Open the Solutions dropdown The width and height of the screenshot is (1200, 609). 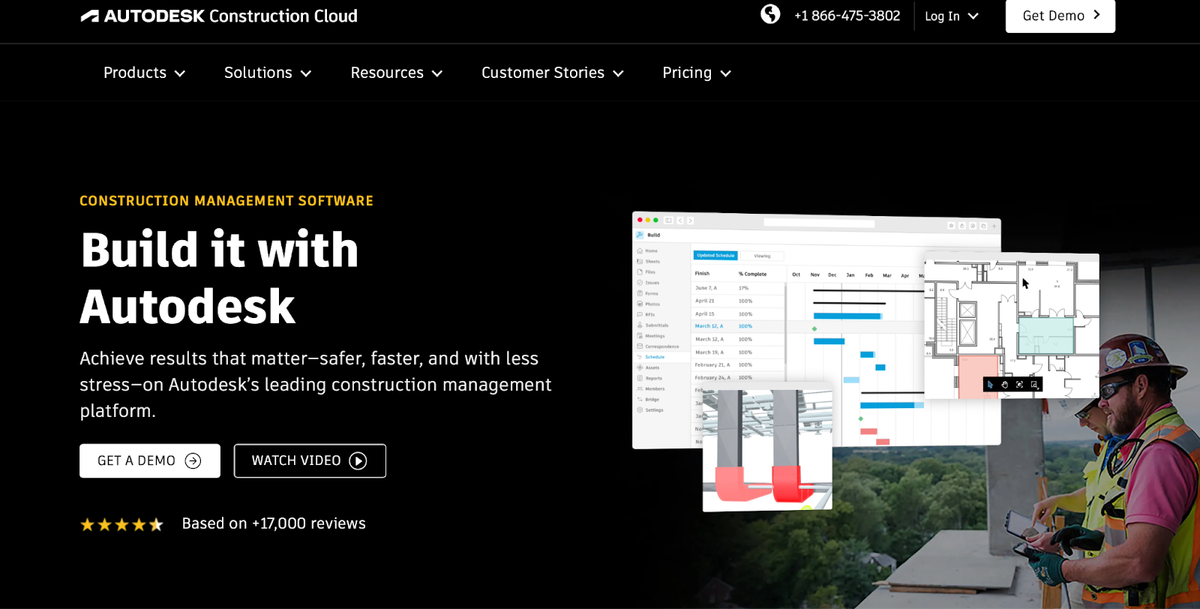[267, 72]
